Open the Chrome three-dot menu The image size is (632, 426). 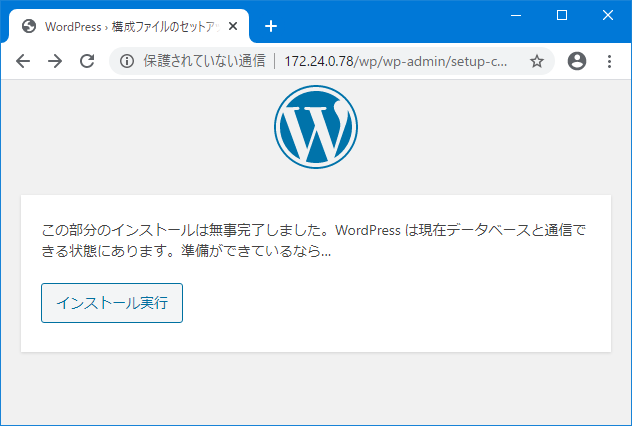609,61
